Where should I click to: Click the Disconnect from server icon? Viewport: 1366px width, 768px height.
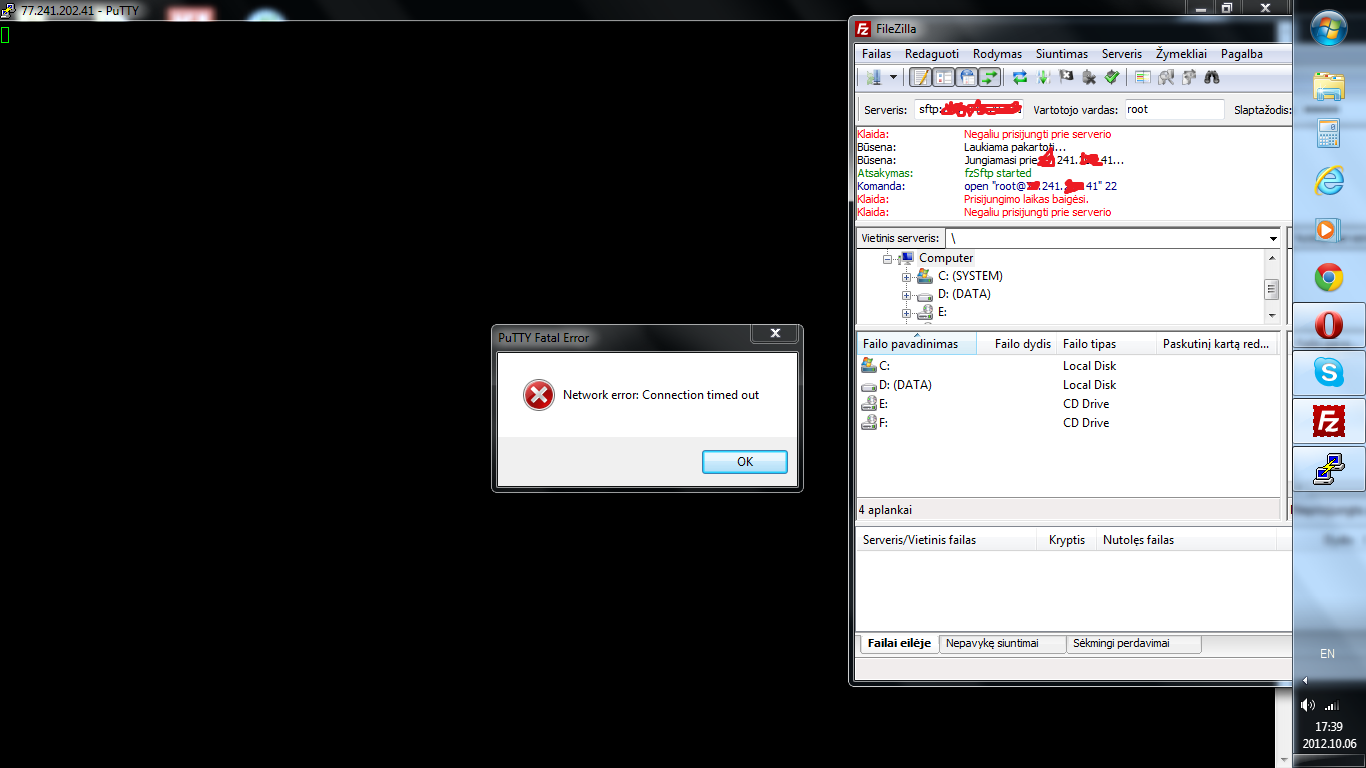click(x=1089, y=77)
